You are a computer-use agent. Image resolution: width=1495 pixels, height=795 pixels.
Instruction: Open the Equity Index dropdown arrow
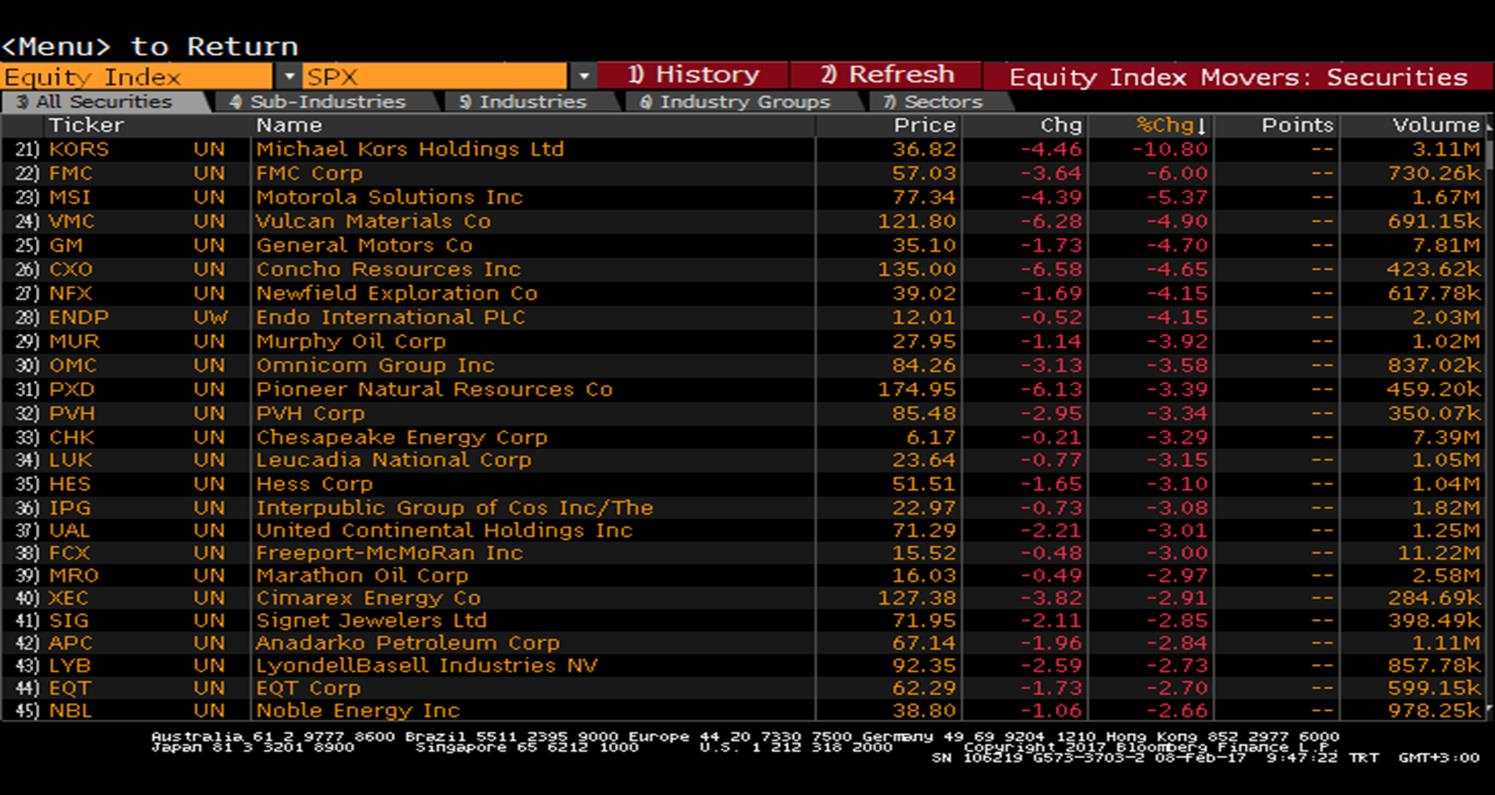click(288, 77)
